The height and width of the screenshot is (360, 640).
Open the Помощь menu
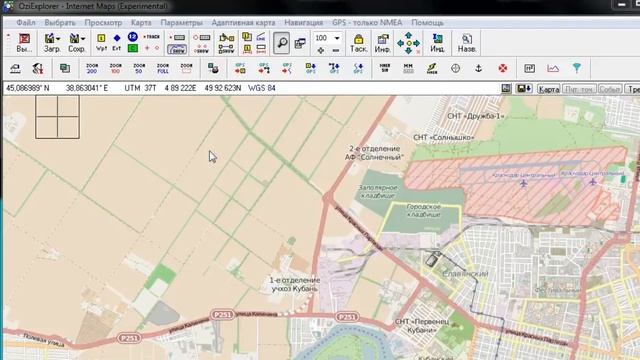[x=427, y=22]
